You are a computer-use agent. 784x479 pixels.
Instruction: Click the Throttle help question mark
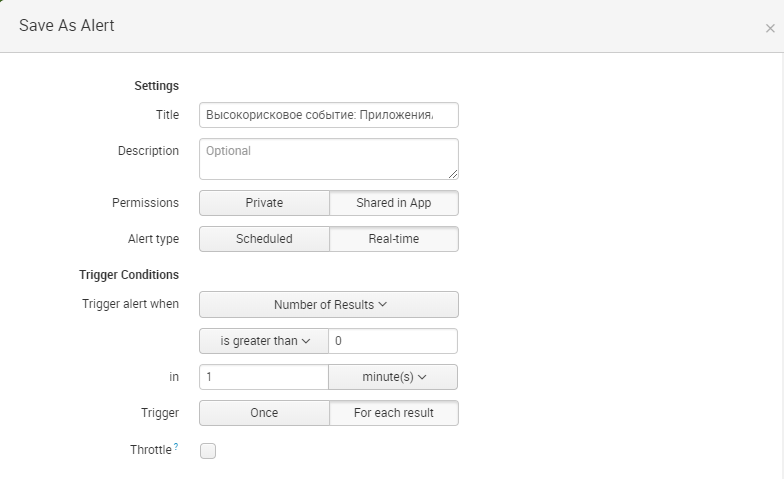176,447
